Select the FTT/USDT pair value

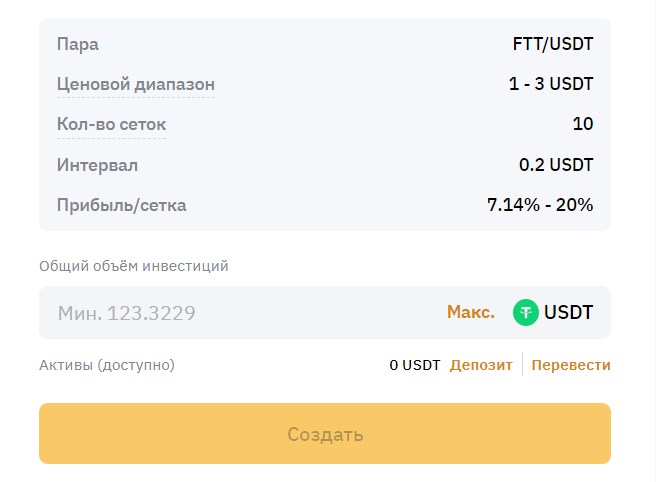coord(553,44)
